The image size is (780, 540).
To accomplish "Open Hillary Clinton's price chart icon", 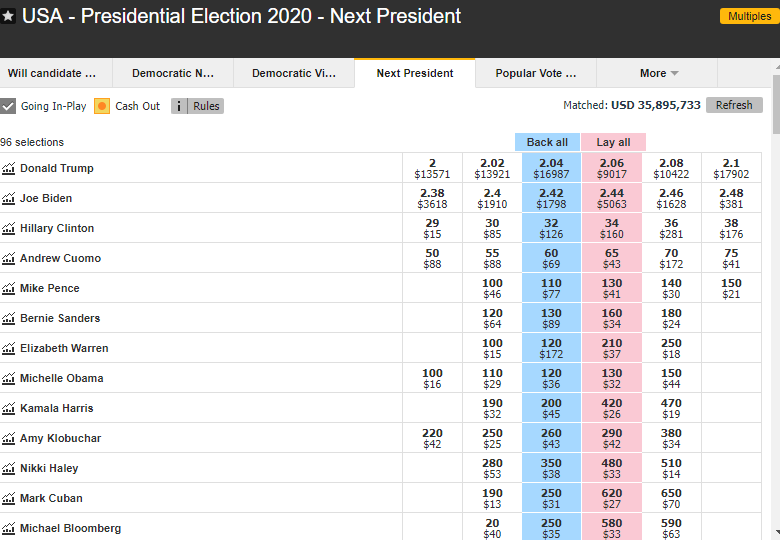I will point(9,229).
